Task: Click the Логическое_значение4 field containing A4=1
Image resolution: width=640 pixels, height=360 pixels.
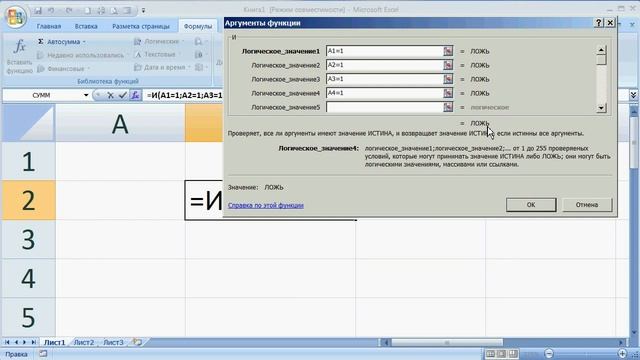Action: tap(384, 93)
